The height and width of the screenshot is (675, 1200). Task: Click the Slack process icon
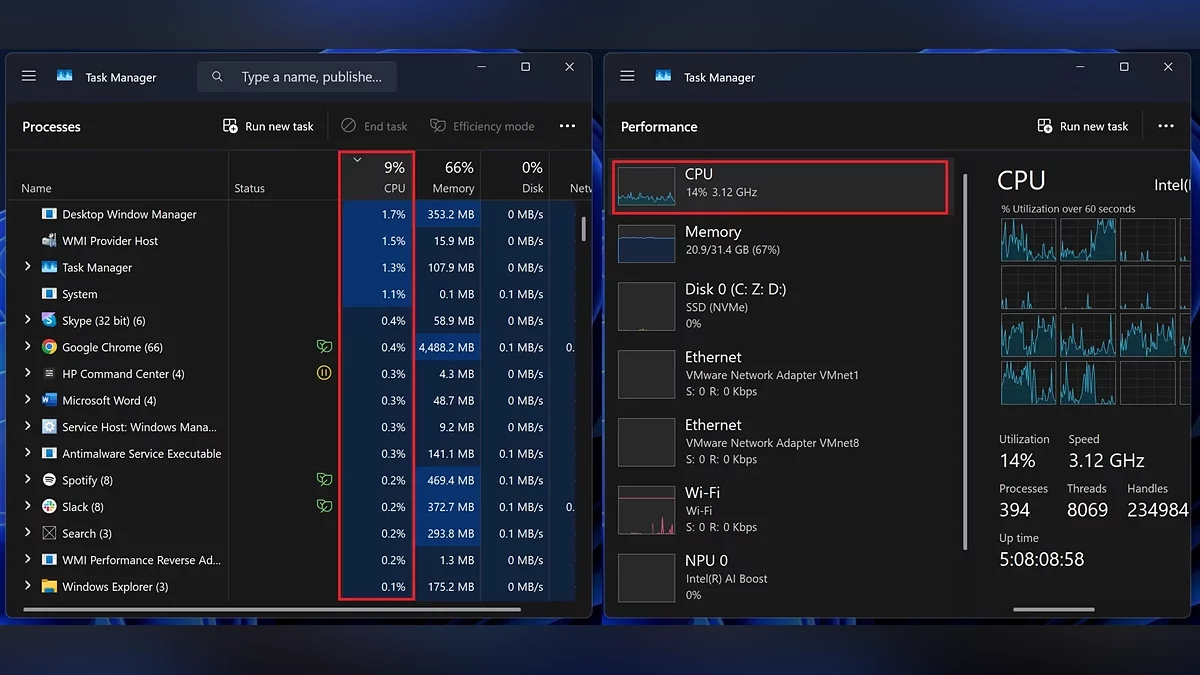(x=49, y=506)
